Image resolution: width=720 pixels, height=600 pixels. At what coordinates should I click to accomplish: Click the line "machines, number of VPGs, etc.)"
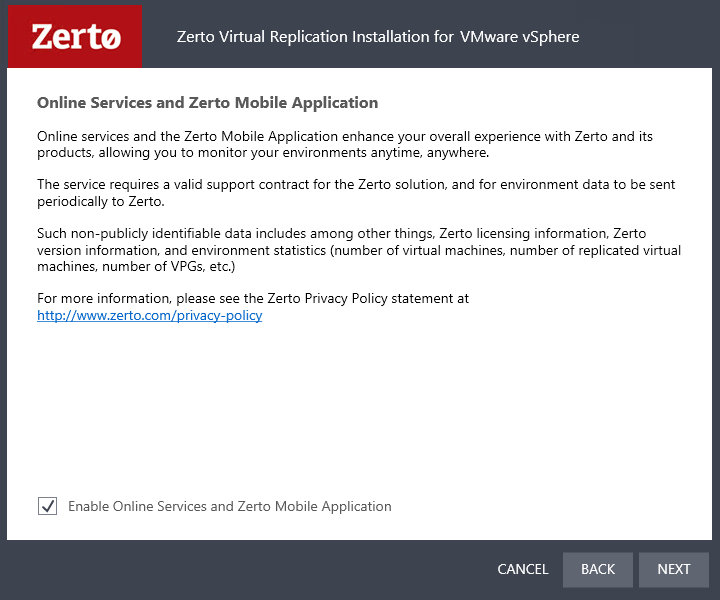tap(136, 266)
